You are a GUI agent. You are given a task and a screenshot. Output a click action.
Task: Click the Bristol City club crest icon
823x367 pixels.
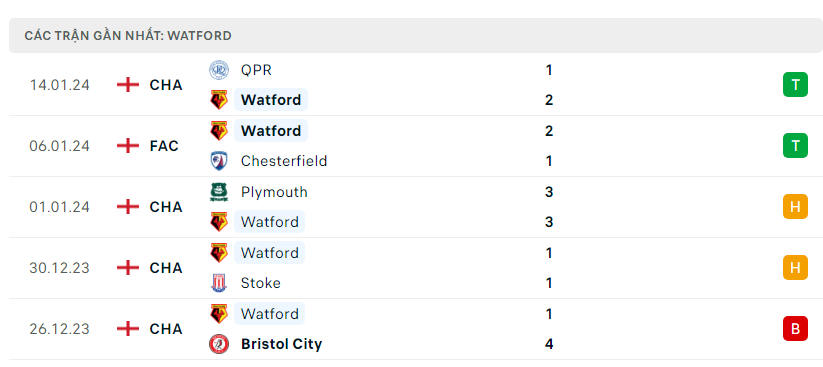[218, 344]
